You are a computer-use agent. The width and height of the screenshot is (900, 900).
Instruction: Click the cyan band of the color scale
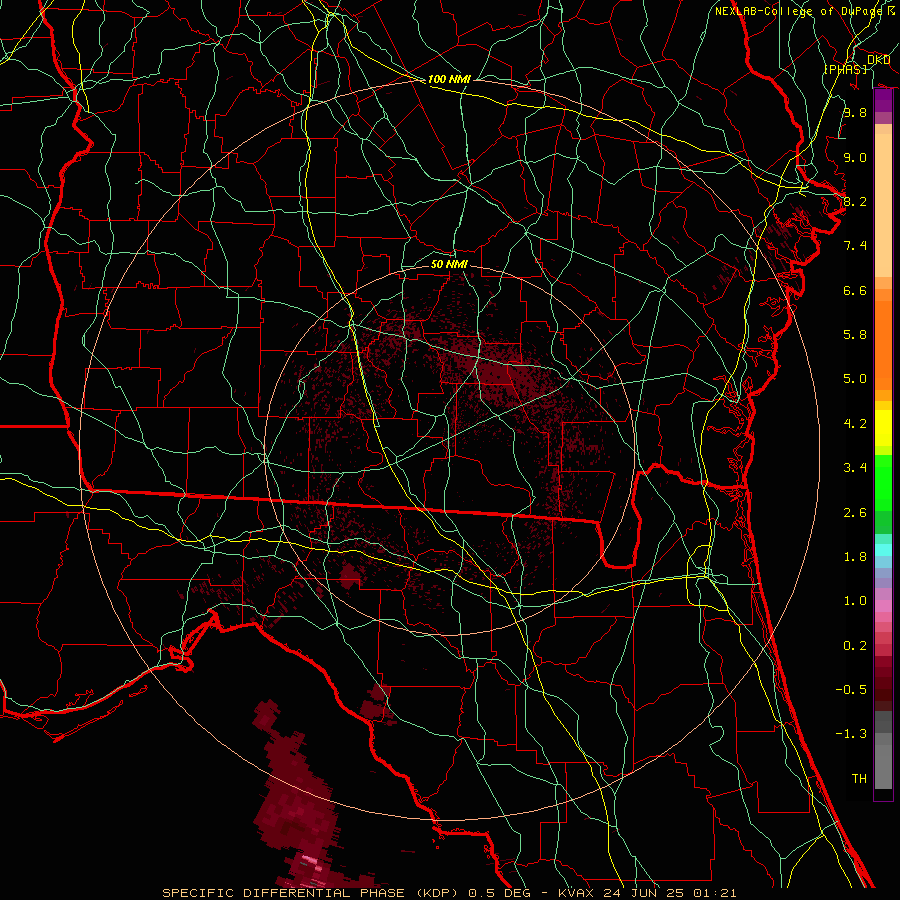pyautogui.click(x=883, y=550)
